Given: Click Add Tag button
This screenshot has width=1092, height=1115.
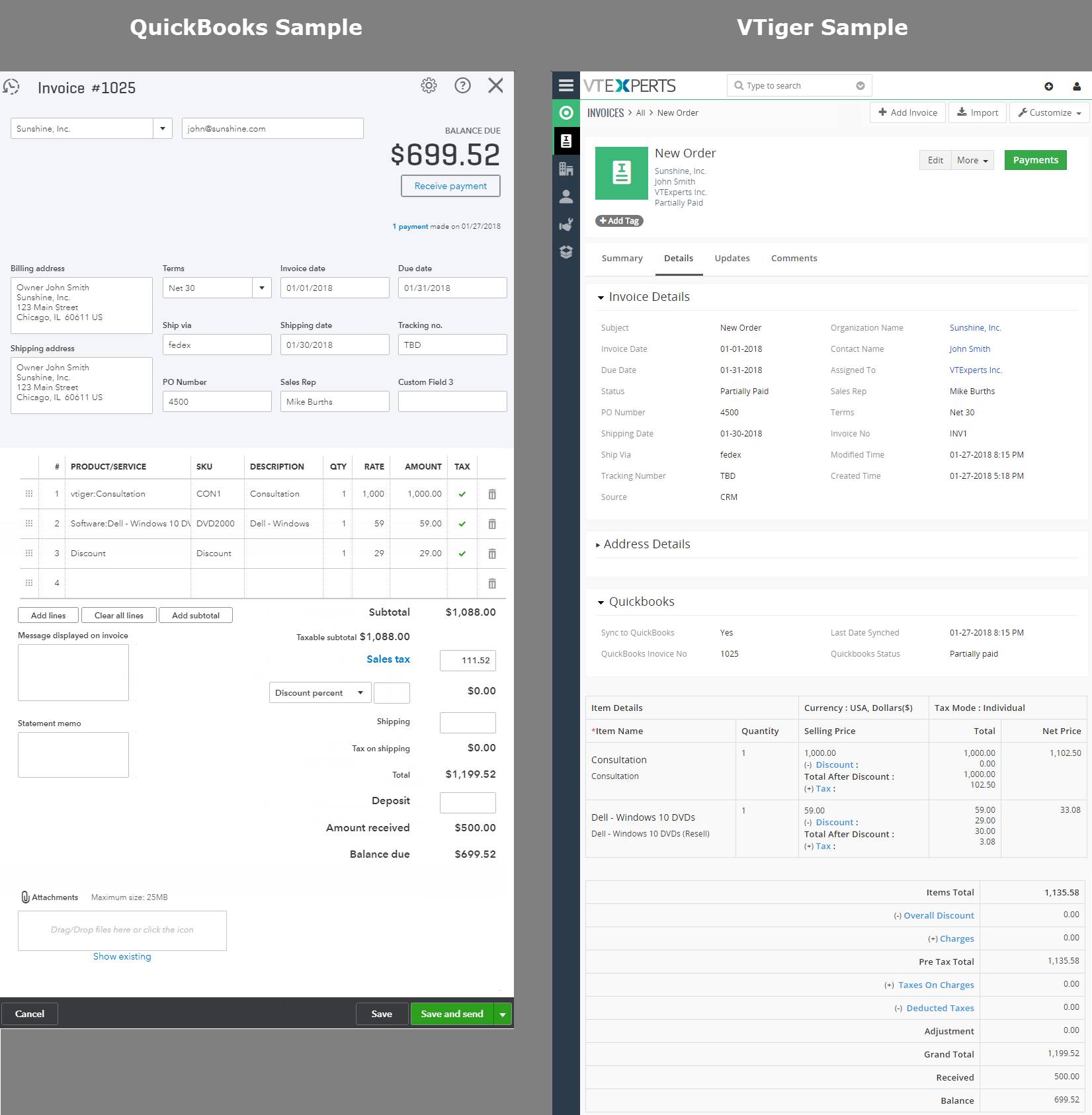Looking at the screenshot, I should coord(619,221).
